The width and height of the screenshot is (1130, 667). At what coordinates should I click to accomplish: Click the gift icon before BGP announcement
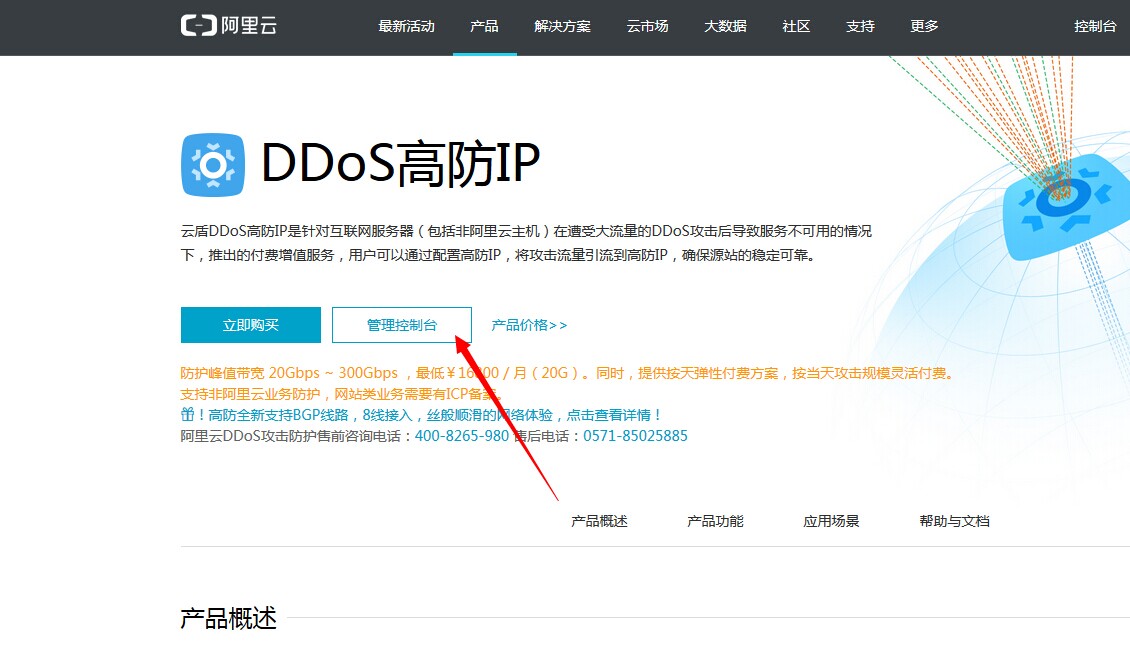(x=187, y=414)
